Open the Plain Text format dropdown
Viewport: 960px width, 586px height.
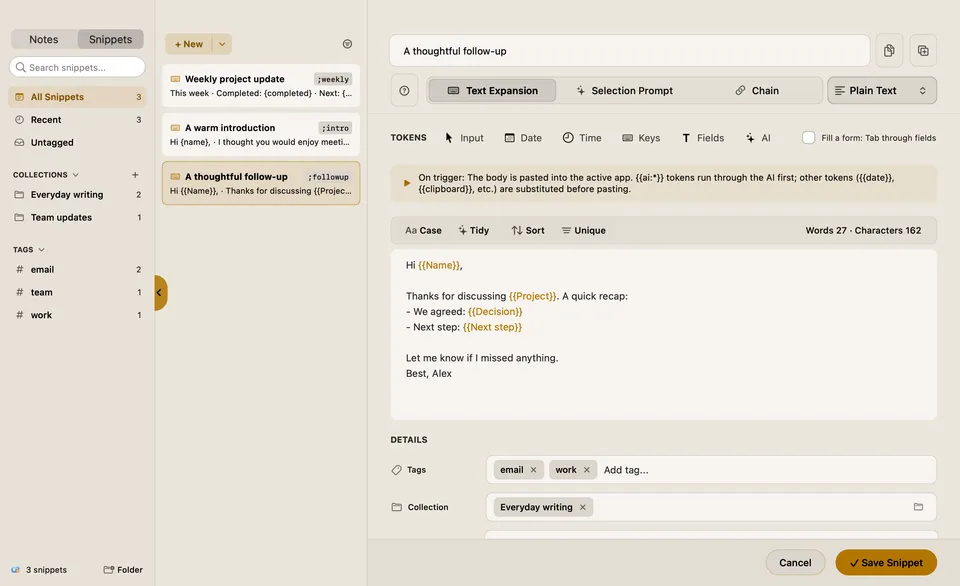pyautogui.click(x=882, y=91)
